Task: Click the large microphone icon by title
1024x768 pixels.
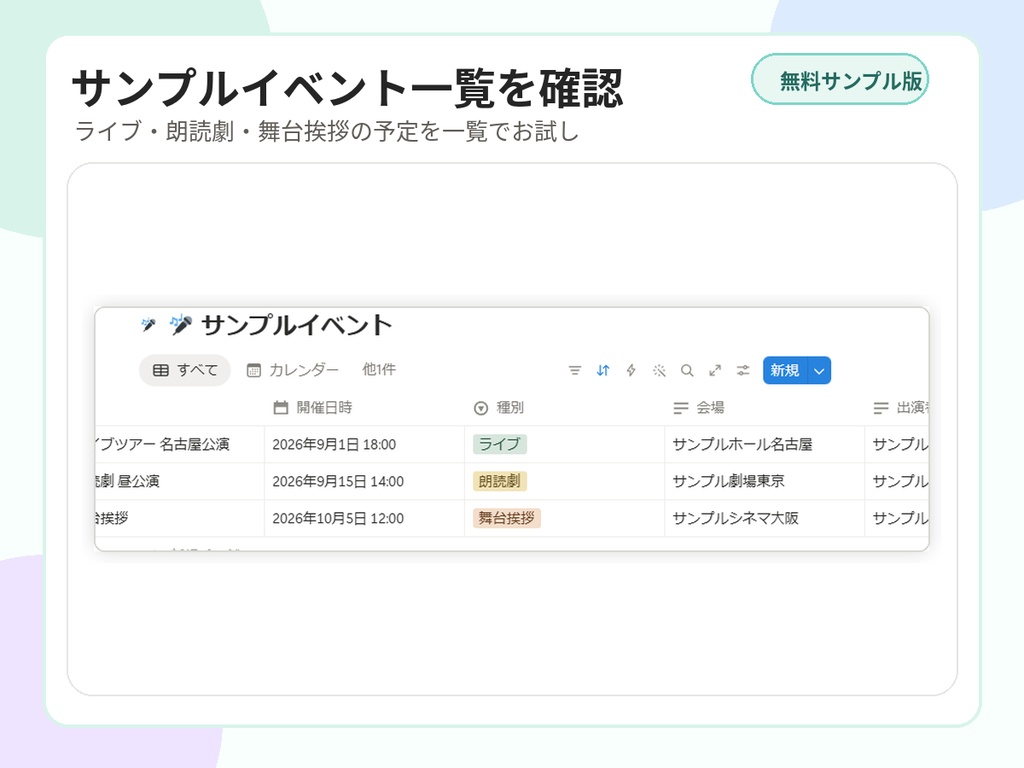Action: [x=181, y=324]
